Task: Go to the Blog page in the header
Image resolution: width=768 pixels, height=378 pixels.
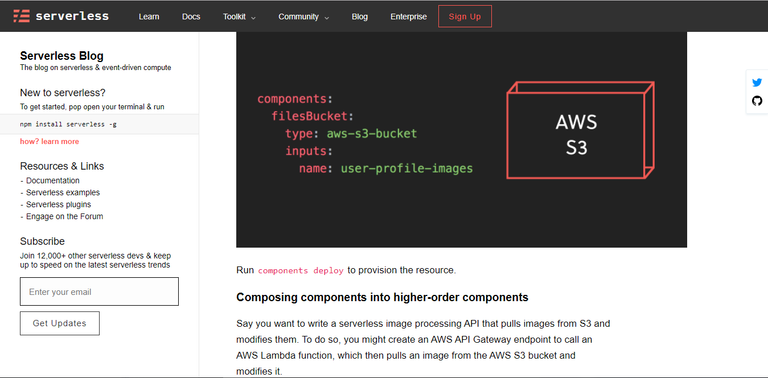Action: point(360,17)
